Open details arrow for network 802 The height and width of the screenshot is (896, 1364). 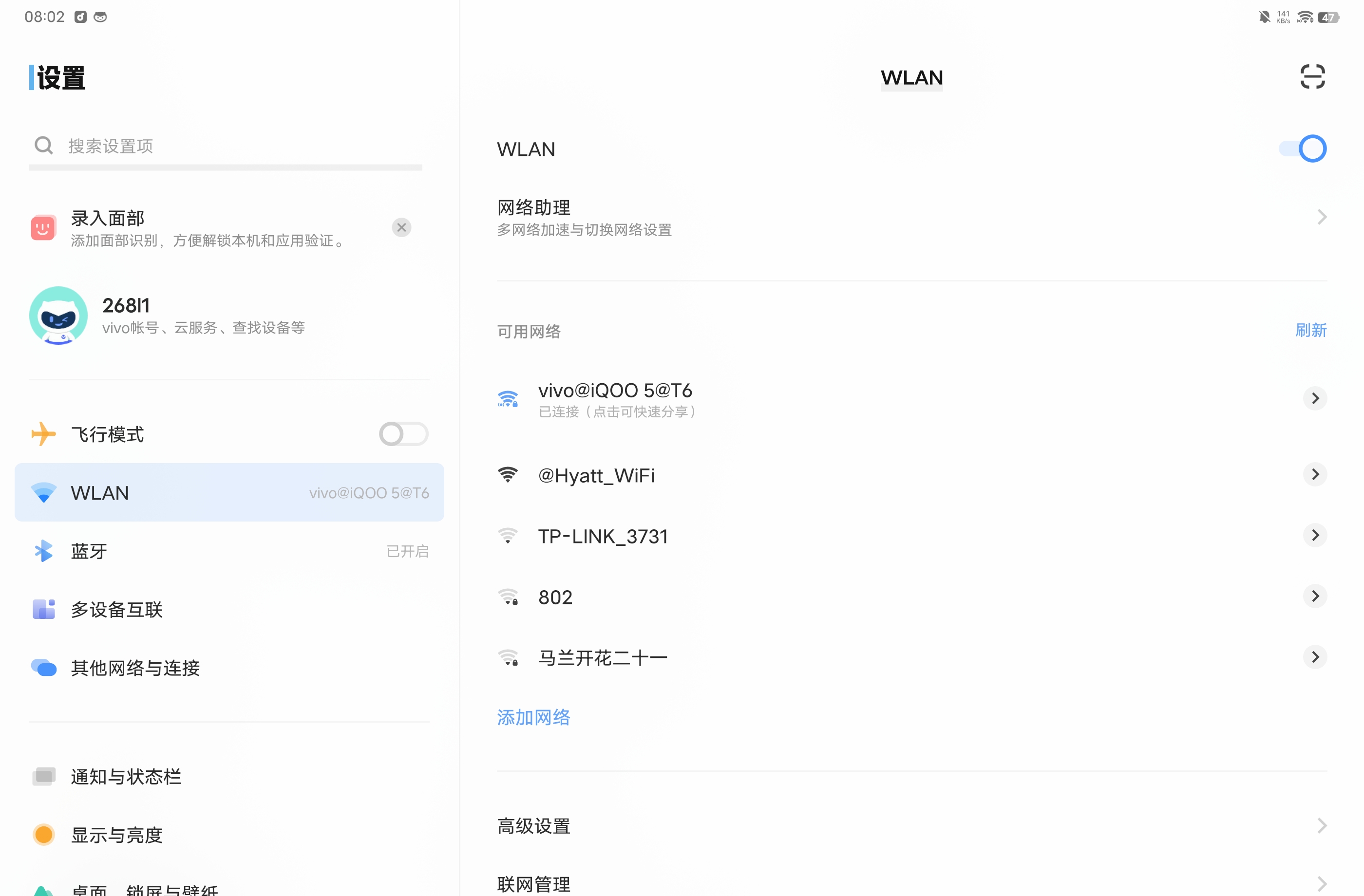pos(1315,597)
